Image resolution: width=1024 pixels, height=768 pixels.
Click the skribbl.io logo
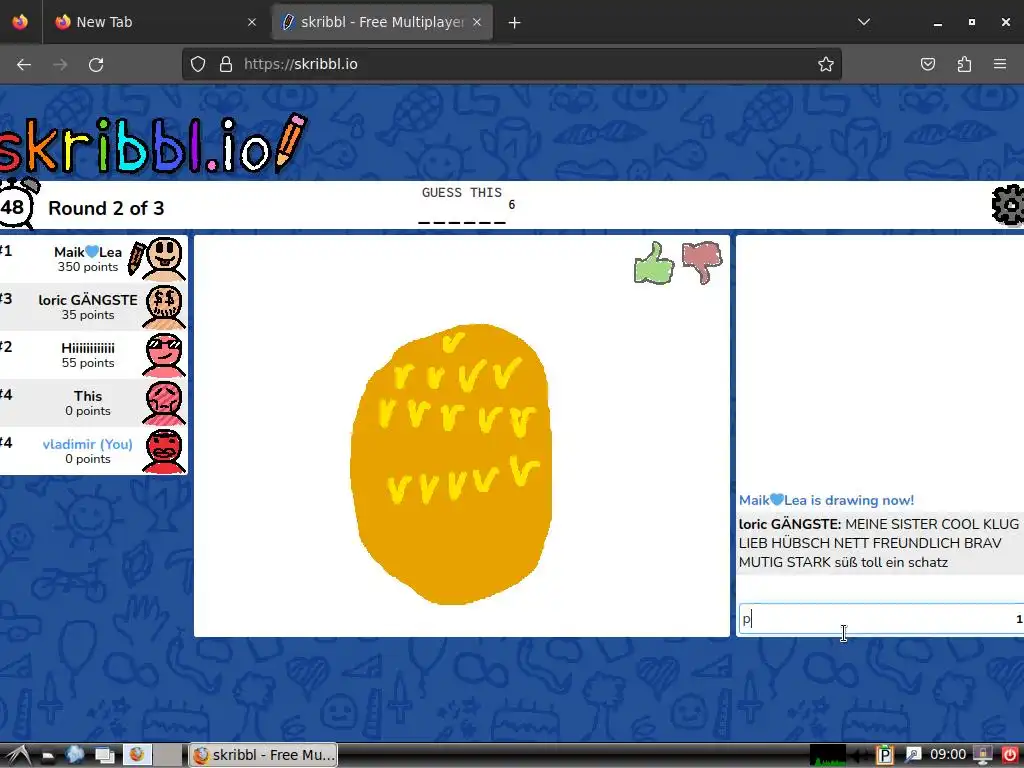(152, 144)
